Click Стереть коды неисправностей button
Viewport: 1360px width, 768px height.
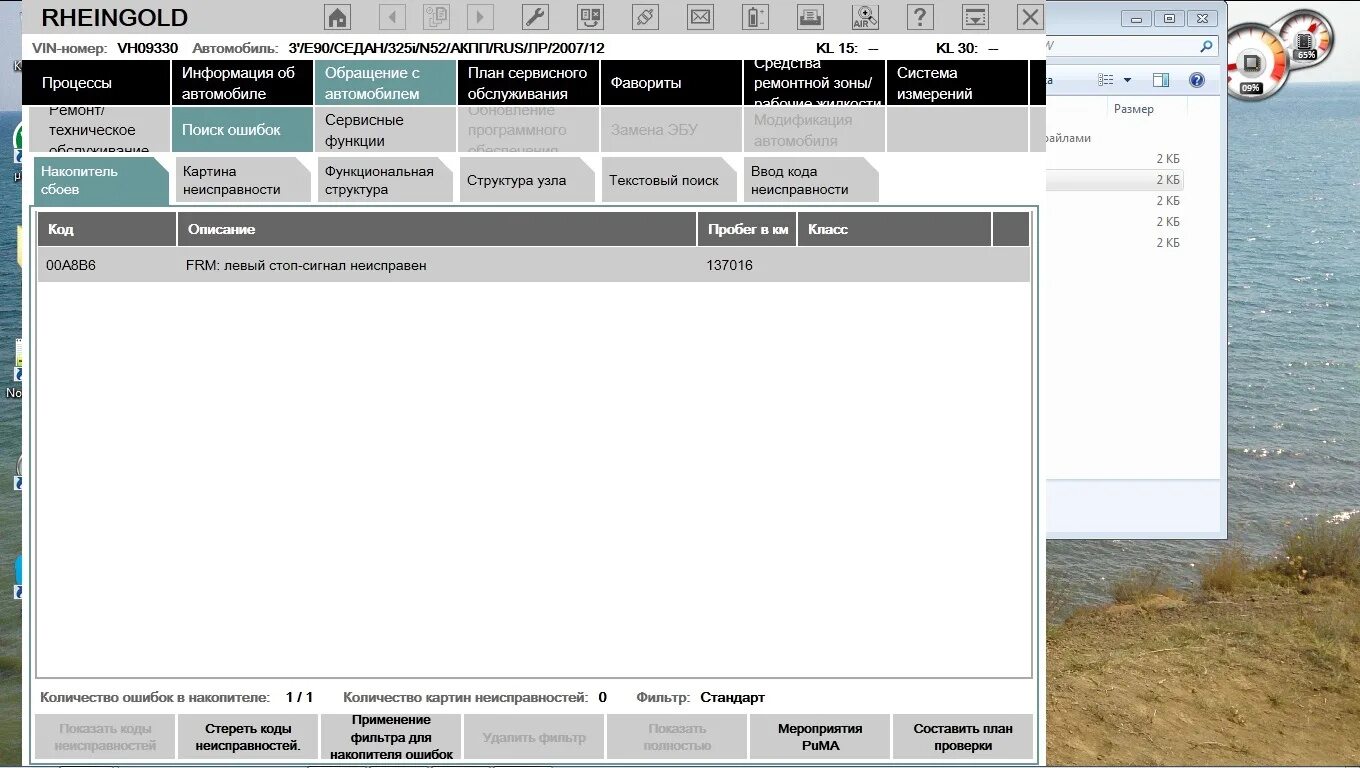click(248, 737)
